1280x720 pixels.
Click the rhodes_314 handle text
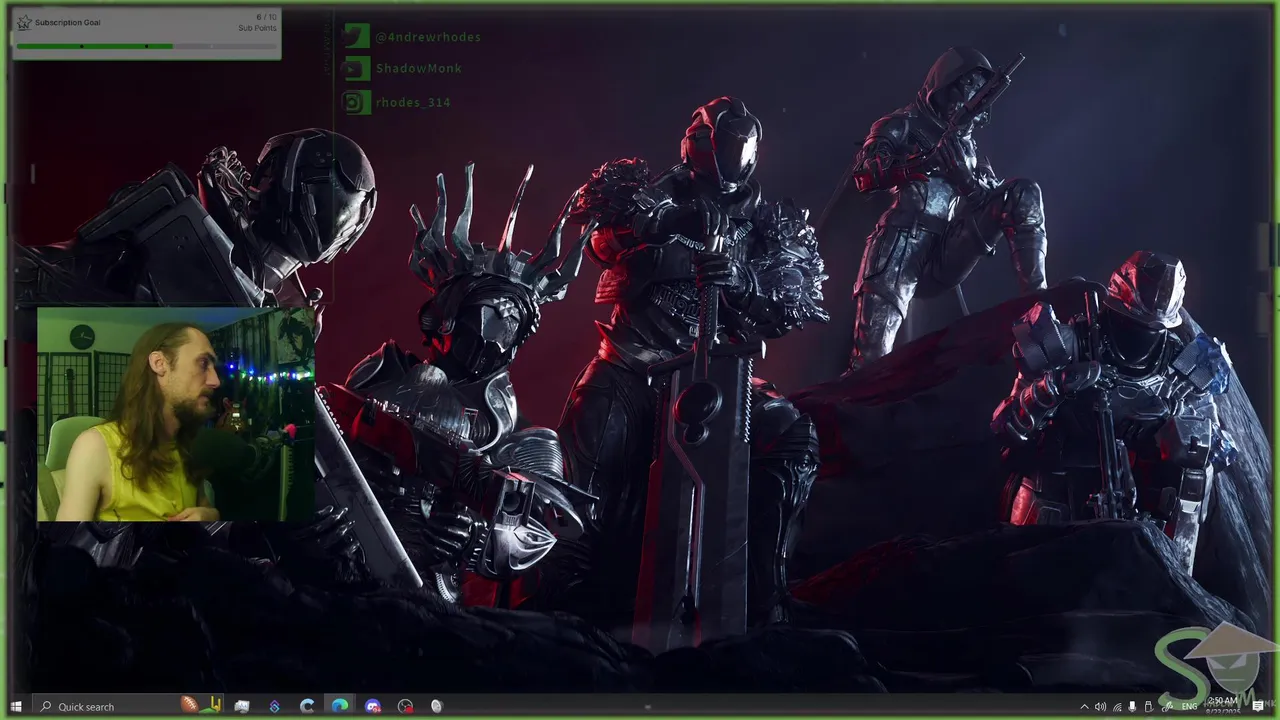[x=413, y=103]
